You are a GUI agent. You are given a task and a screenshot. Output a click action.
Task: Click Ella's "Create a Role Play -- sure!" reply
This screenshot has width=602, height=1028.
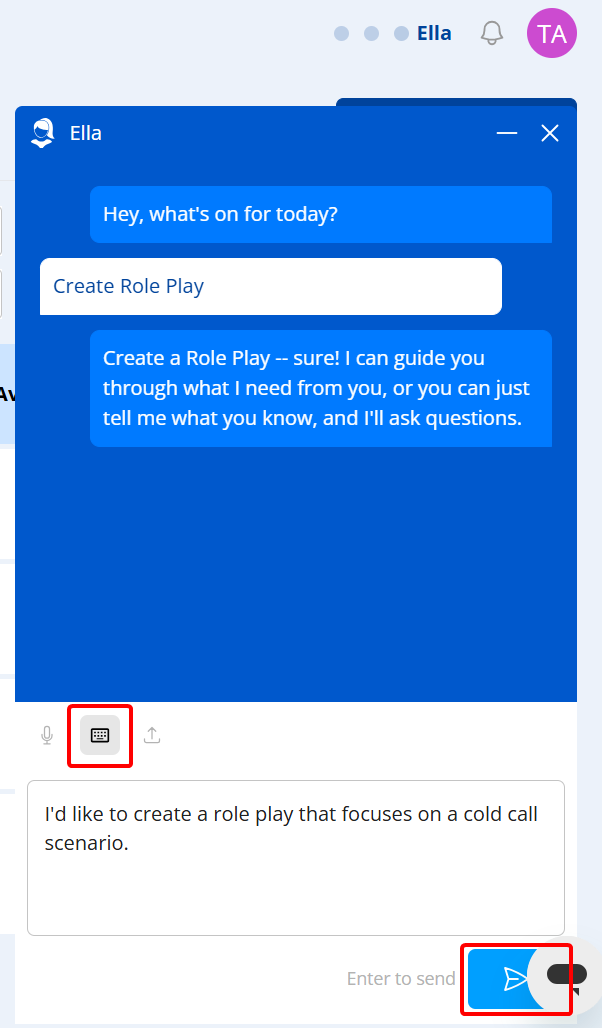[x=320, y=388]
